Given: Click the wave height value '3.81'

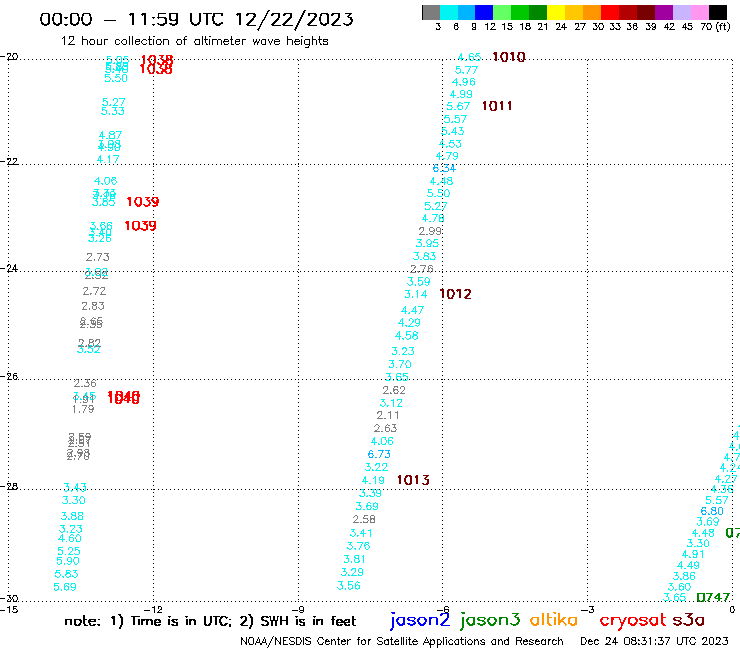Looking at the screenshot, I should click(354, 559).
